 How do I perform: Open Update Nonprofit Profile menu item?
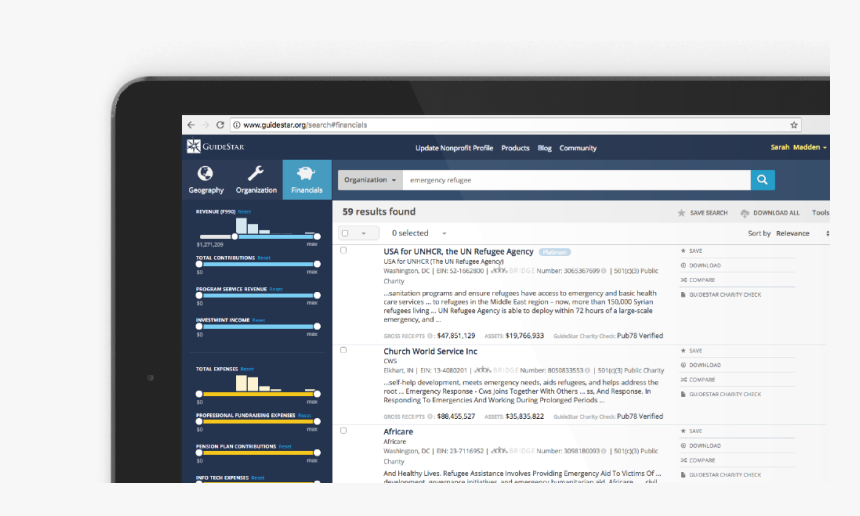[x=454, y=148]
